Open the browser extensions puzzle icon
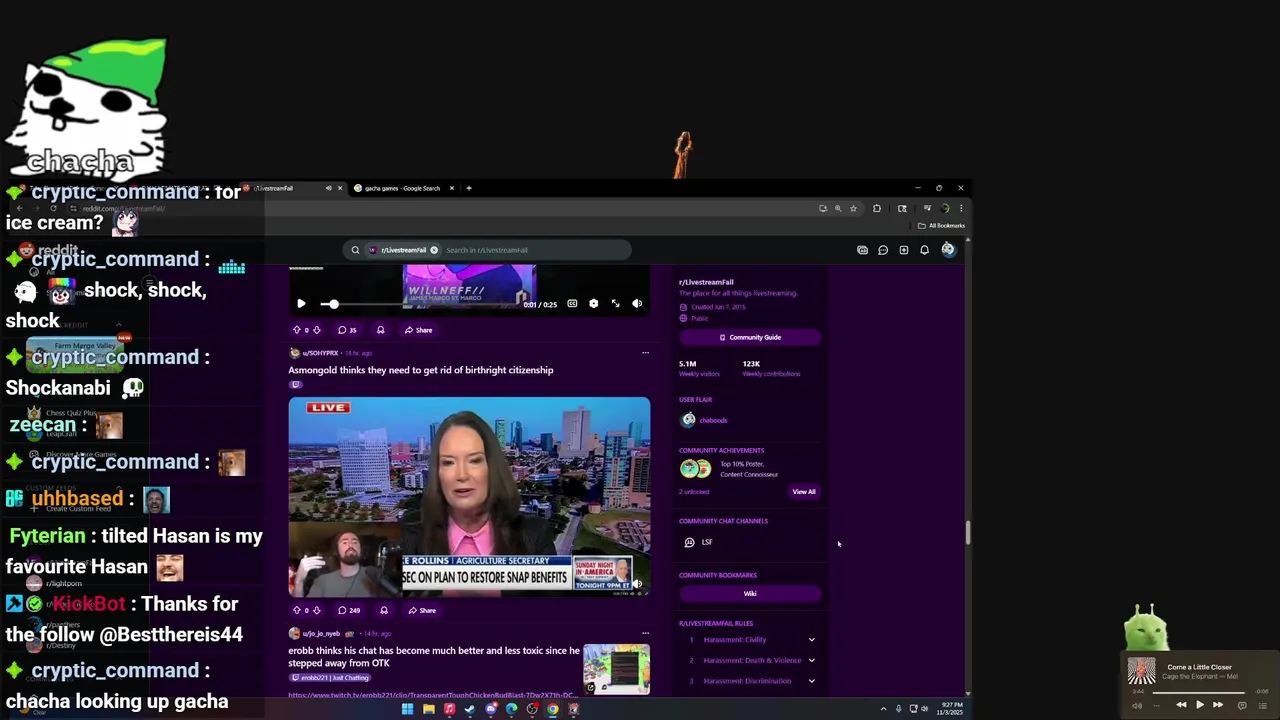The width and height of the screenshot is (1280, 720). pyautogui.click(x=877, y=209)
